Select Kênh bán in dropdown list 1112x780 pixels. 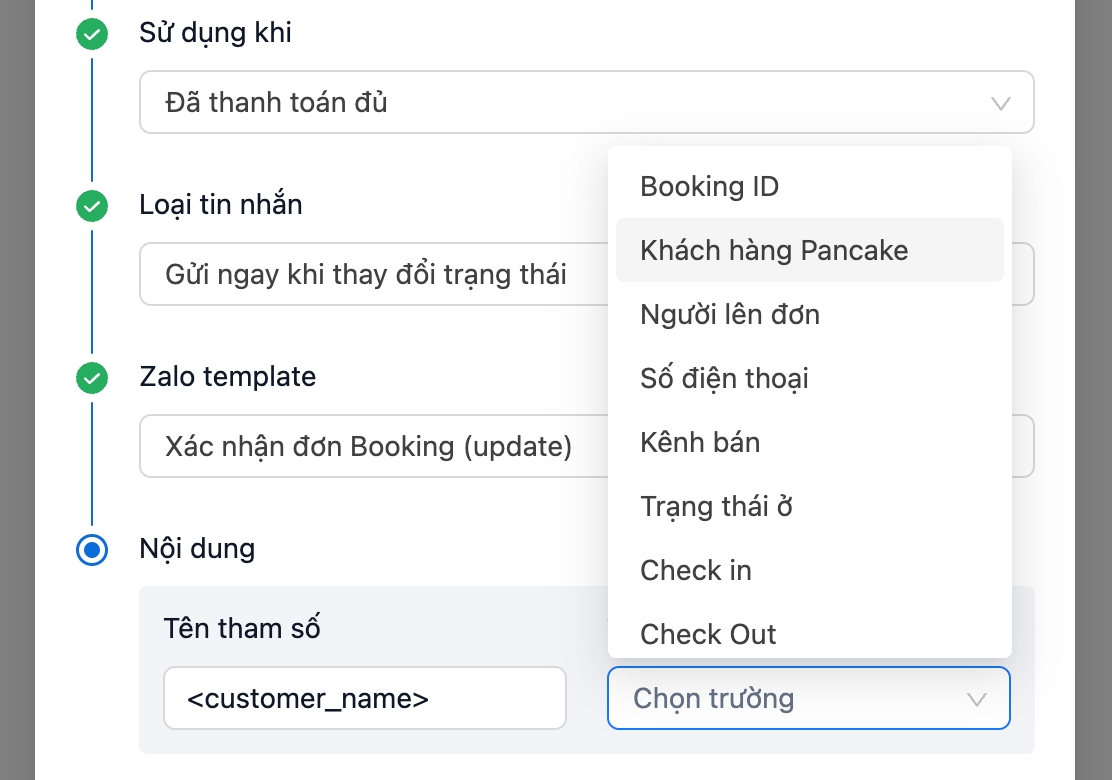(x=700, y=442)
